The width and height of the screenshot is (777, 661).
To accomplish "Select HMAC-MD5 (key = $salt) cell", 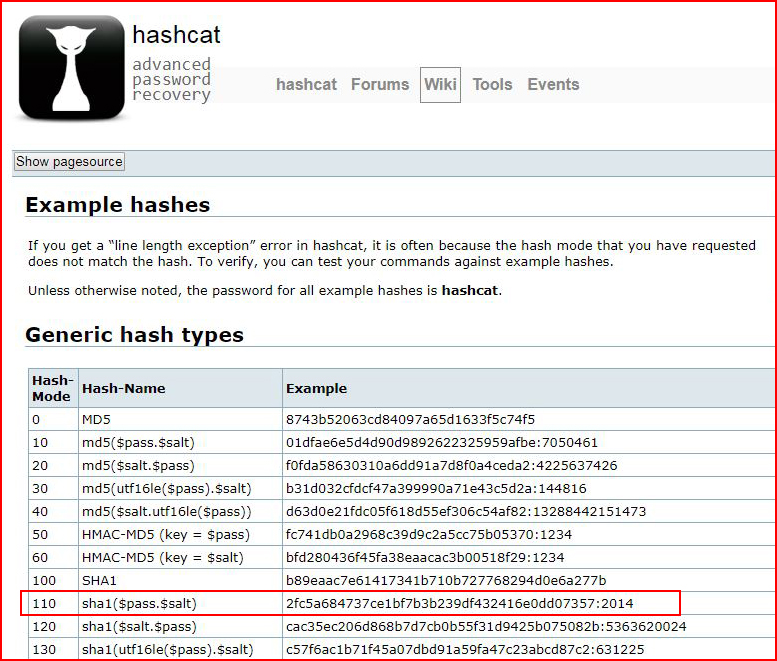I will (180, 557).
